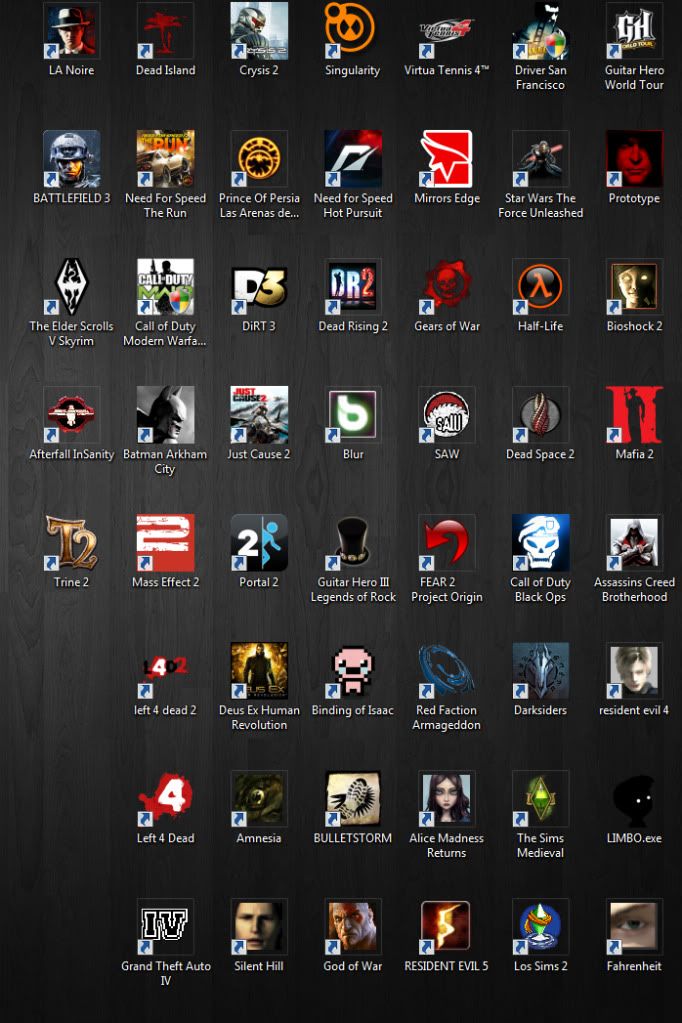The height and width of the screenshot is (1023, 682).
Task: Click the Afterfall InSanity shortcut
Action: coord(71,414)
